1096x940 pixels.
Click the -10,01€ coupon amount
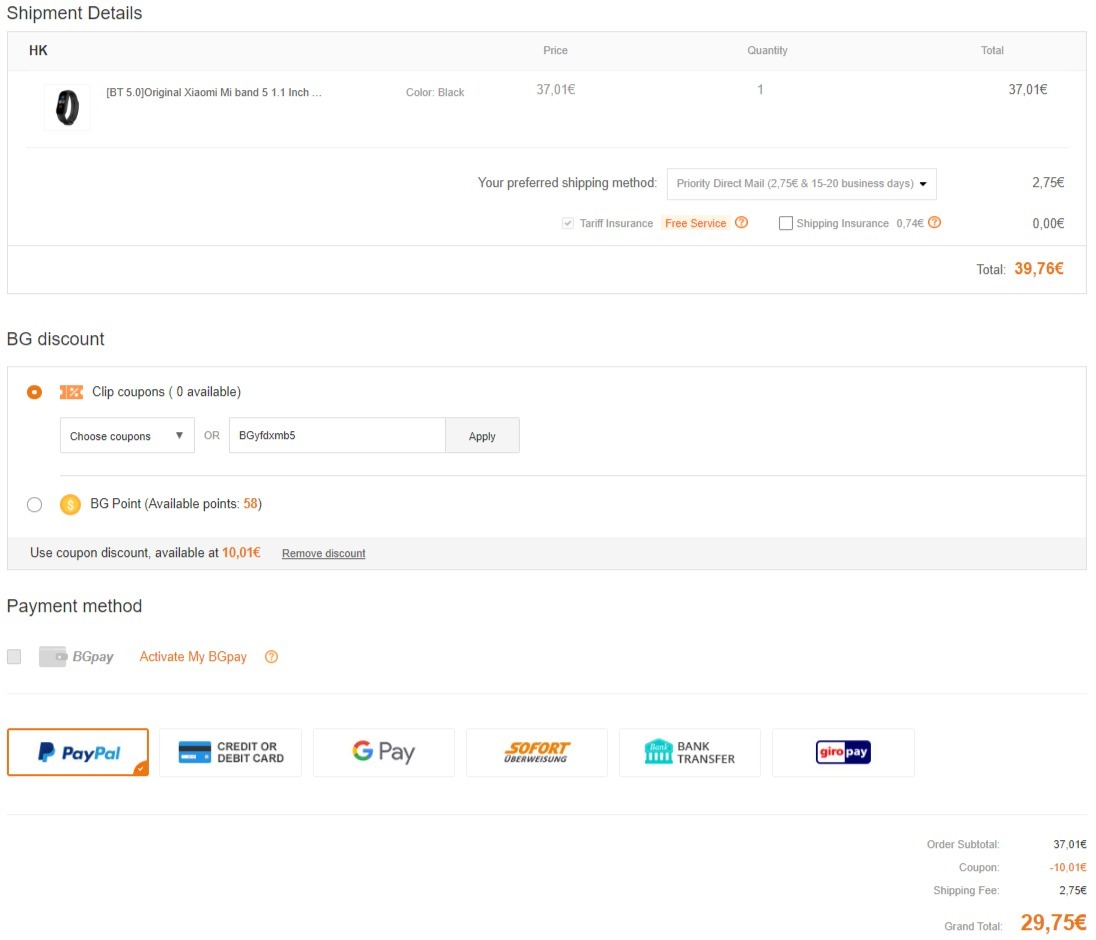coord(1068,867)
